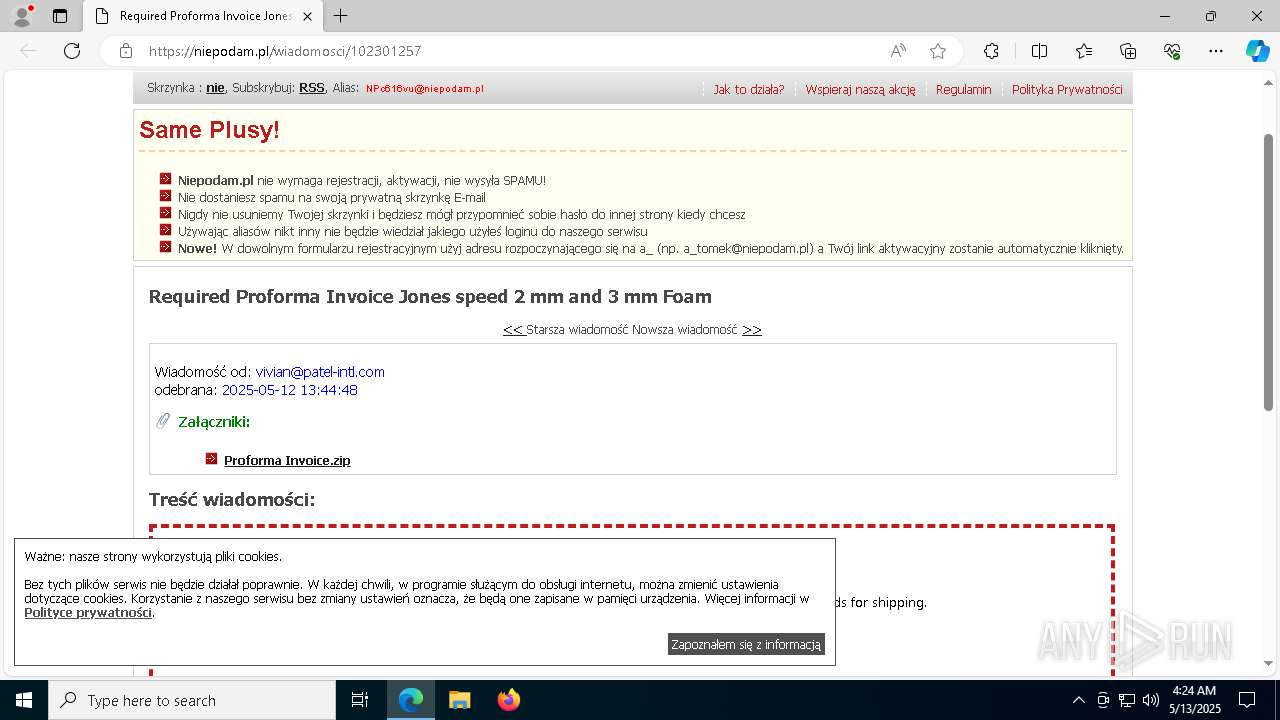Click the red bullet beside Proforma Invoice.zip
The width and height of the screenshot is (1280, 720).
coord(211,459)
